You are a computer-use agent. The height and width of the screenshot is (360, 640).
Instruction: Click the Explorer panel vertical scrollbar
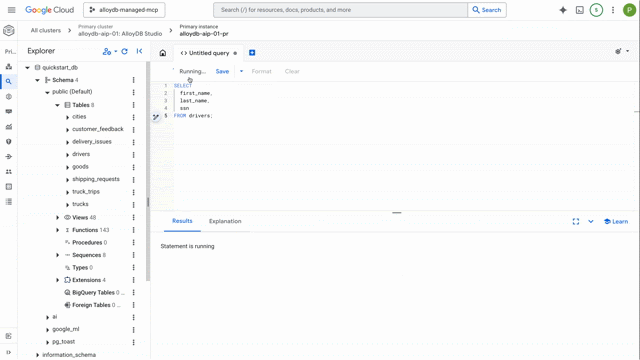point(148,171)
